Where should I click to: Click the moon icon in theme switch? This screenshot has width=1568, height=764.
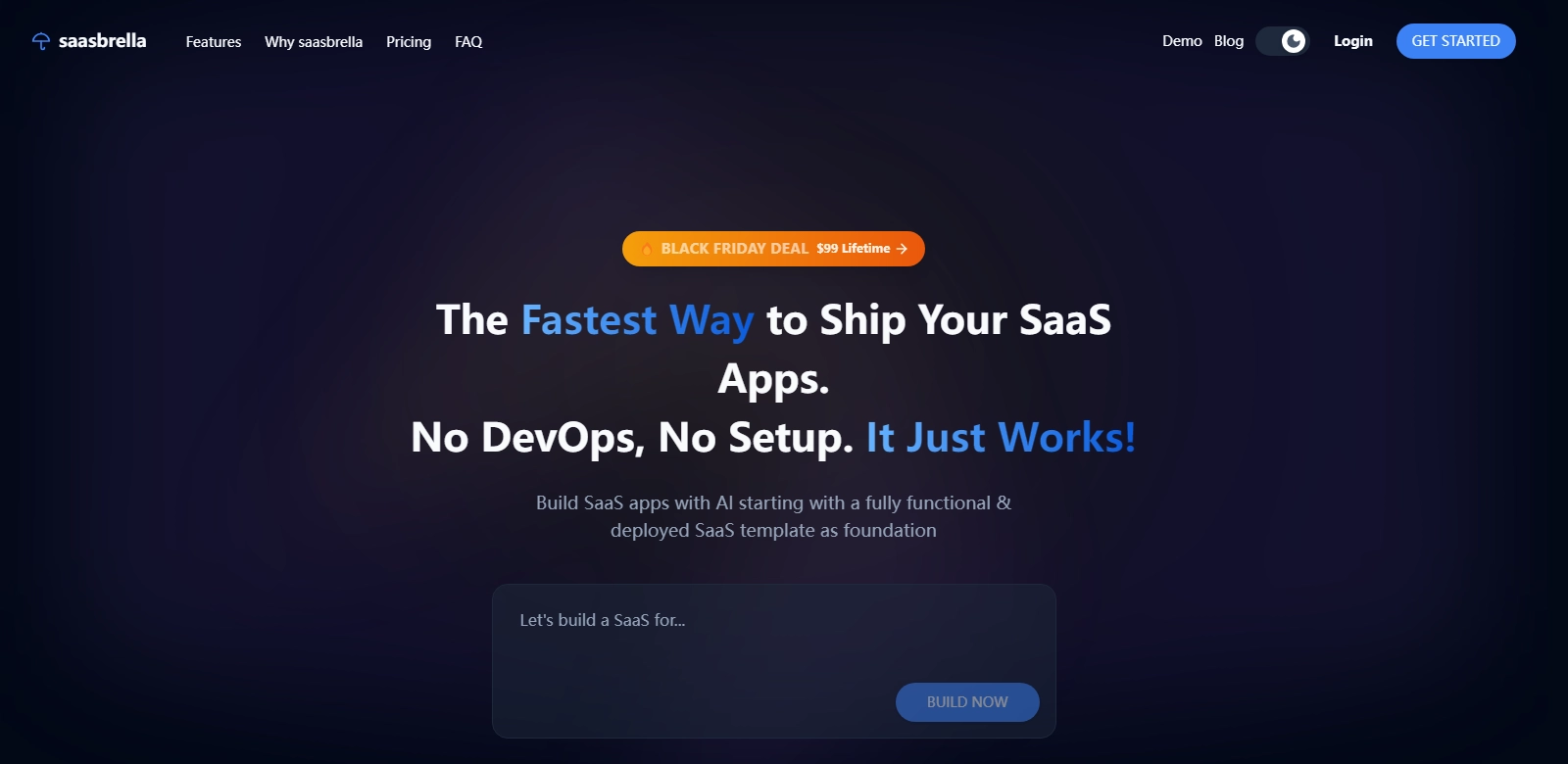click(1294, 41)
